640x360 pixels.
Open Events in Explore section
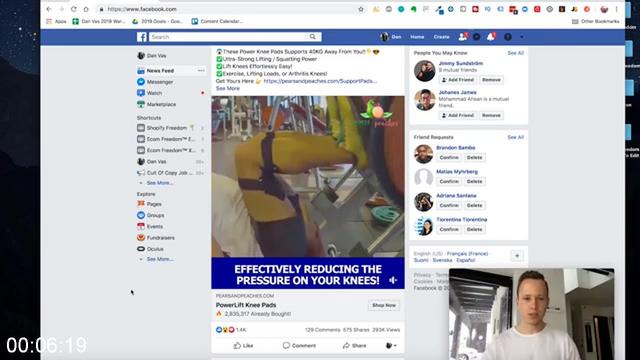(155, 227)
